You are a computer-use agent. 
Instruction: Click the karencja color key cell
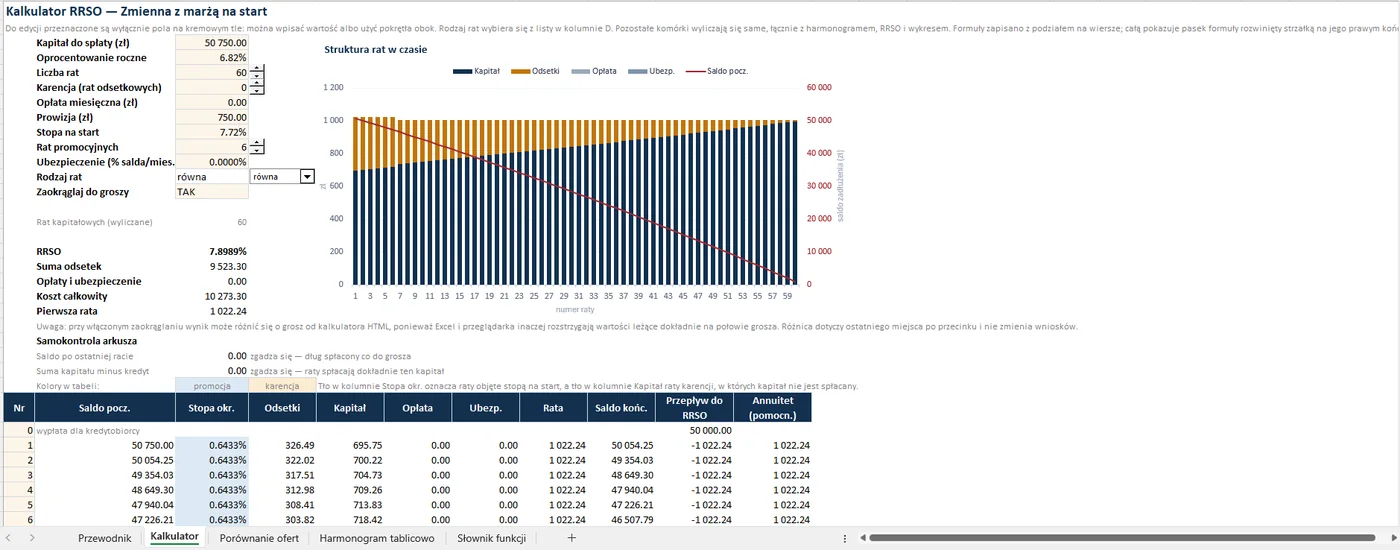pos(283,386)
